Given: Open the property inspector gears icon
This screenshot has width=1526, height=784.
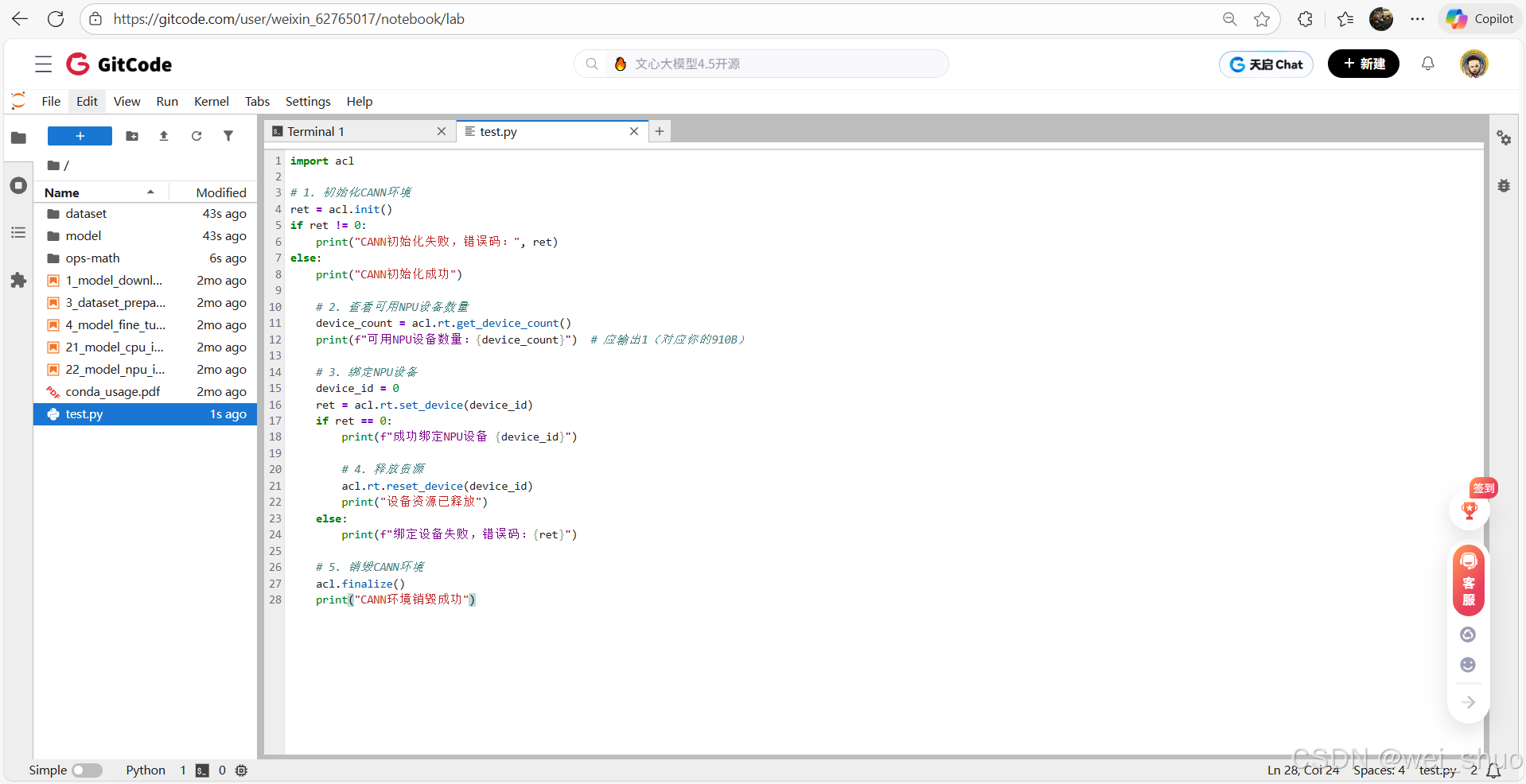Looking at the screenshot, I should (x=1504, y=138).
